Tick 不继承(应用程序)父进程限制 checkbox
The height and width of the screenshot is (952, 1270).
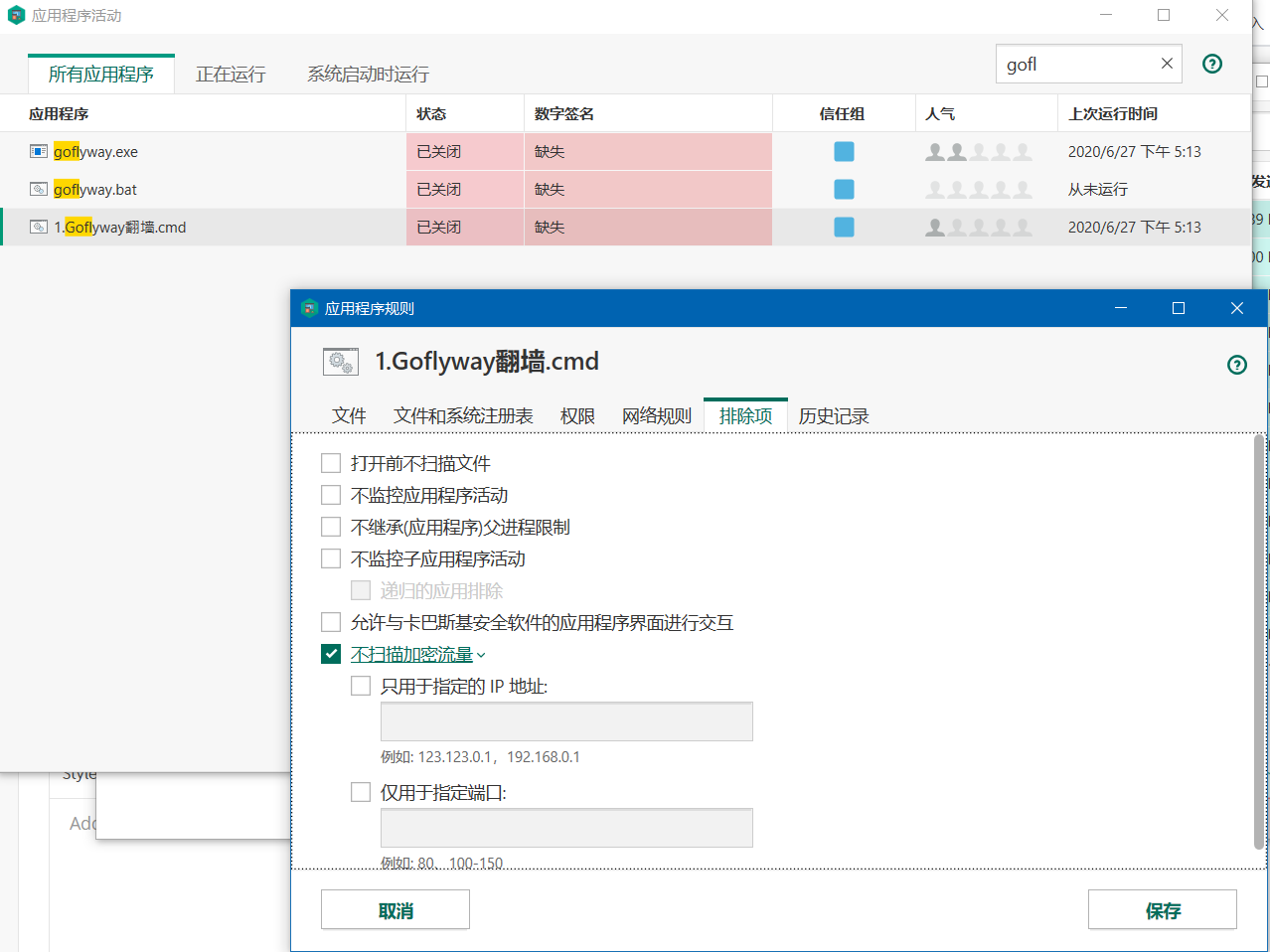pos(331,527)
